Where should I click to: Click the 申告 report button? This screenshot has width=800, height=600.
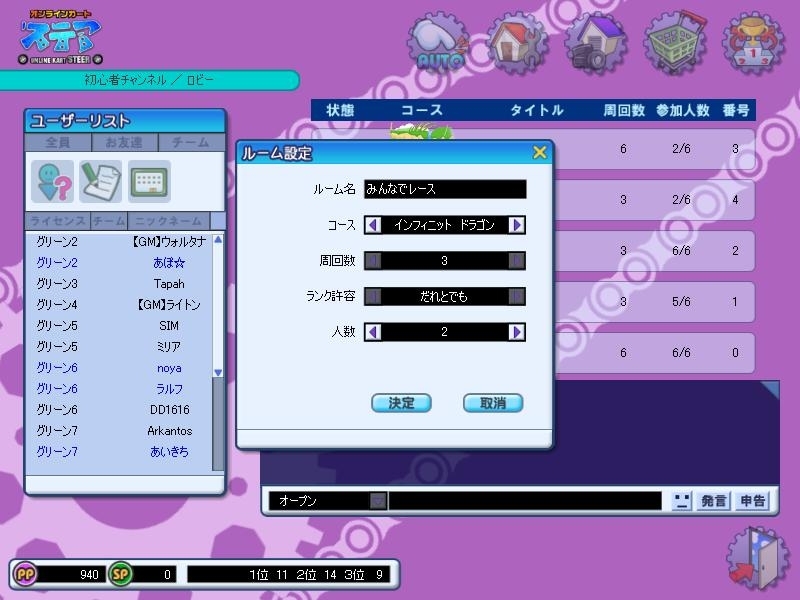[x=752, y=501]
